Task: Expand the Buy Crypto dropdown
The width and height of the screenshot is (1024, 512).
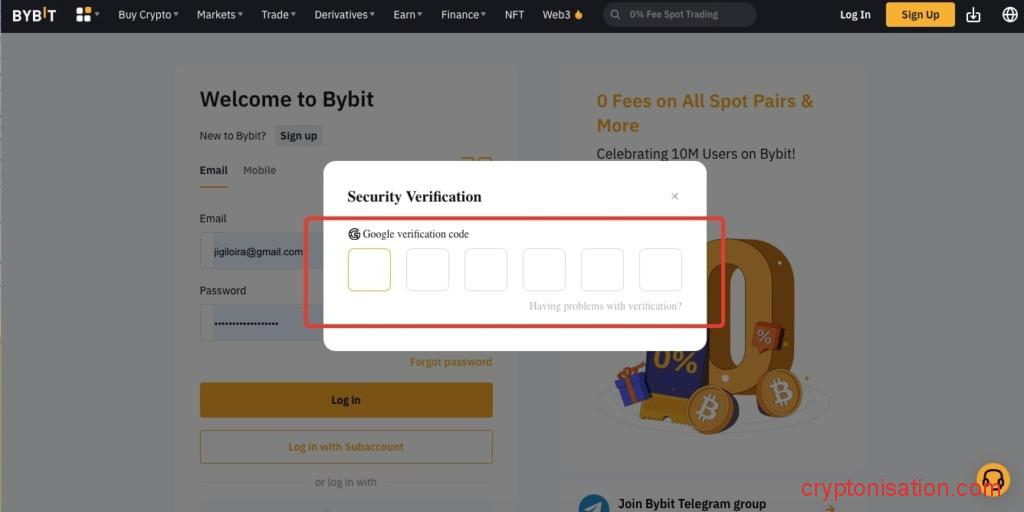Action: coord(148,15)
